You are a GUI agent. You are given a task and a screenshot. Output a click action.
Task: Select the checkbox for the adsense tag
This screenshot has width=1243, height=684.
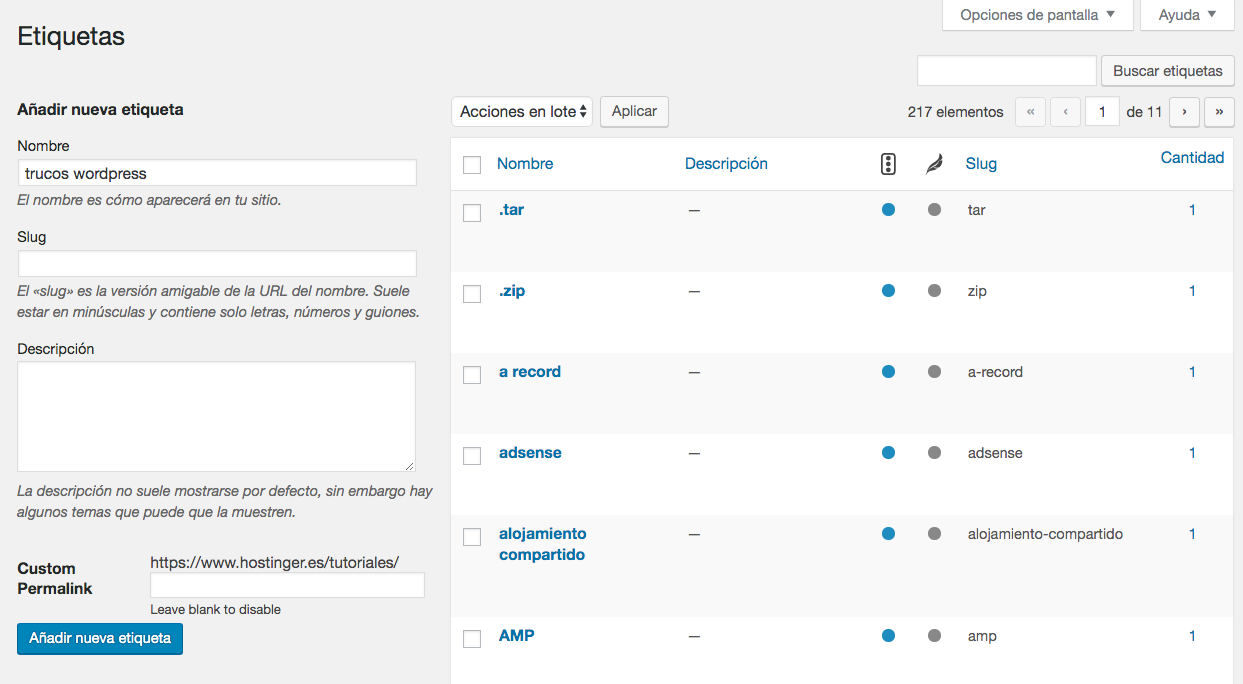pyautogui.click(x=472, y=455)
